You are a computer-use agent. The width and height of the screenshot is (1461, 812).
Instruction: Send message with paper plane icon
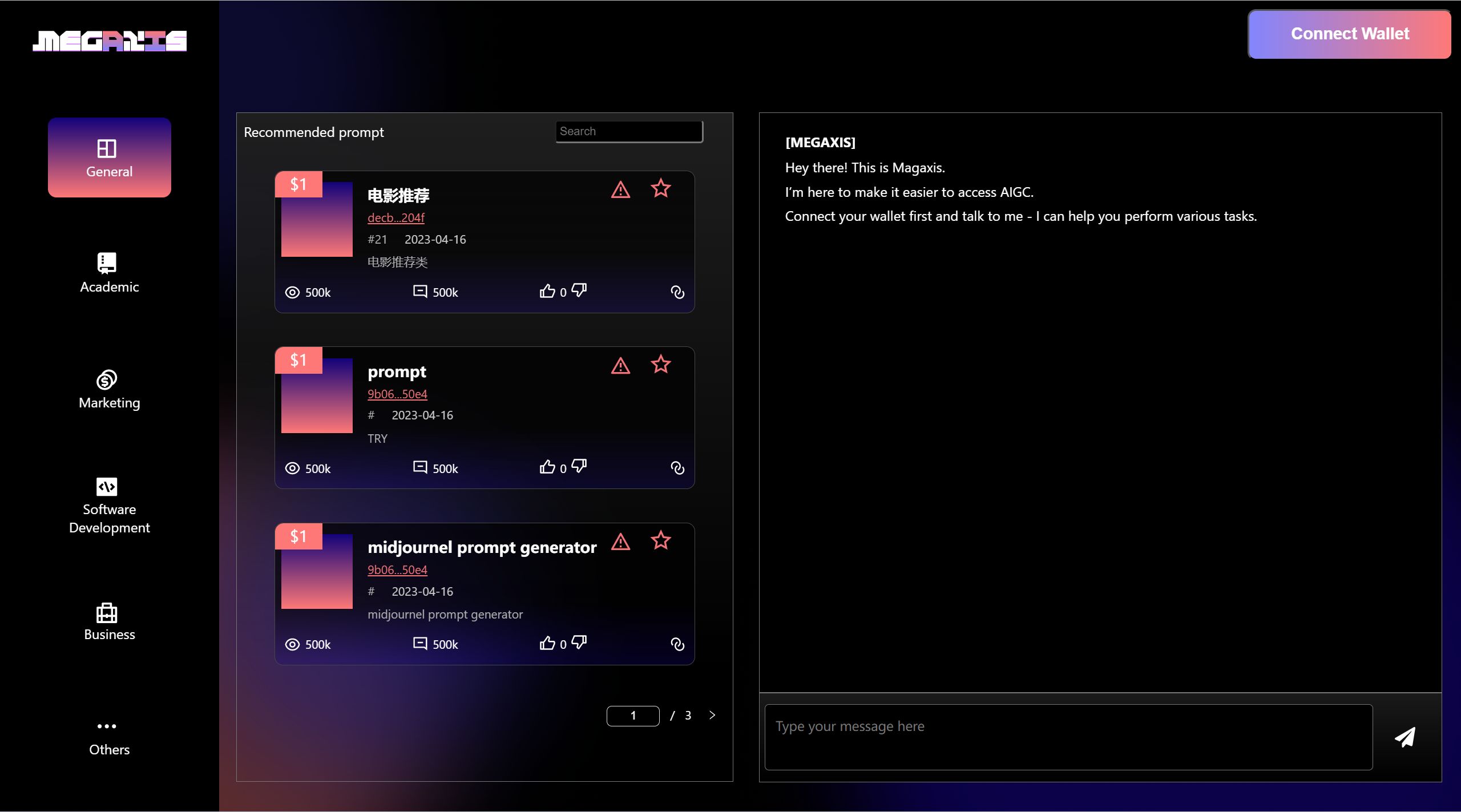click(1406, 737)
